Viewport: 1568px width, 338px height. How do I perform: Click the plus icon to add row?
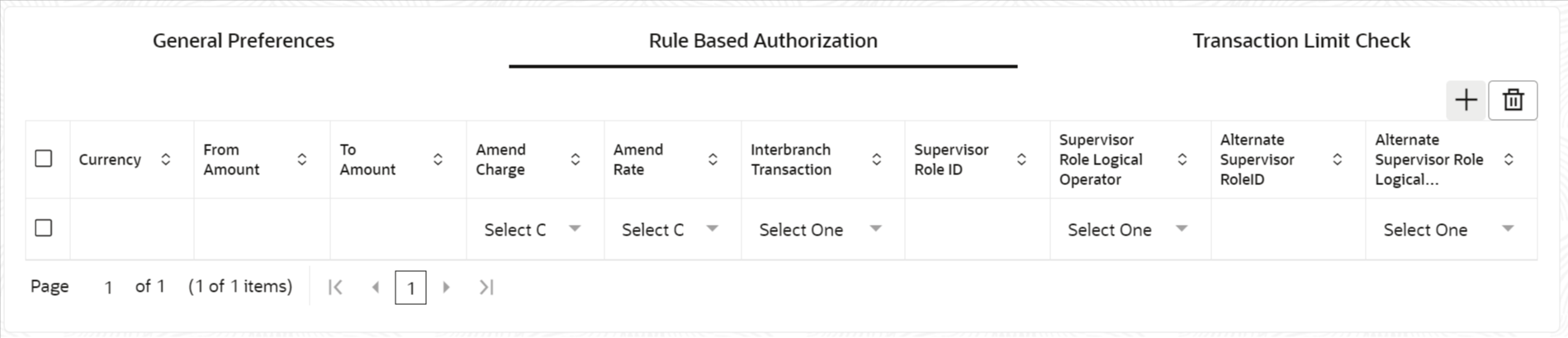point(1466,101)
